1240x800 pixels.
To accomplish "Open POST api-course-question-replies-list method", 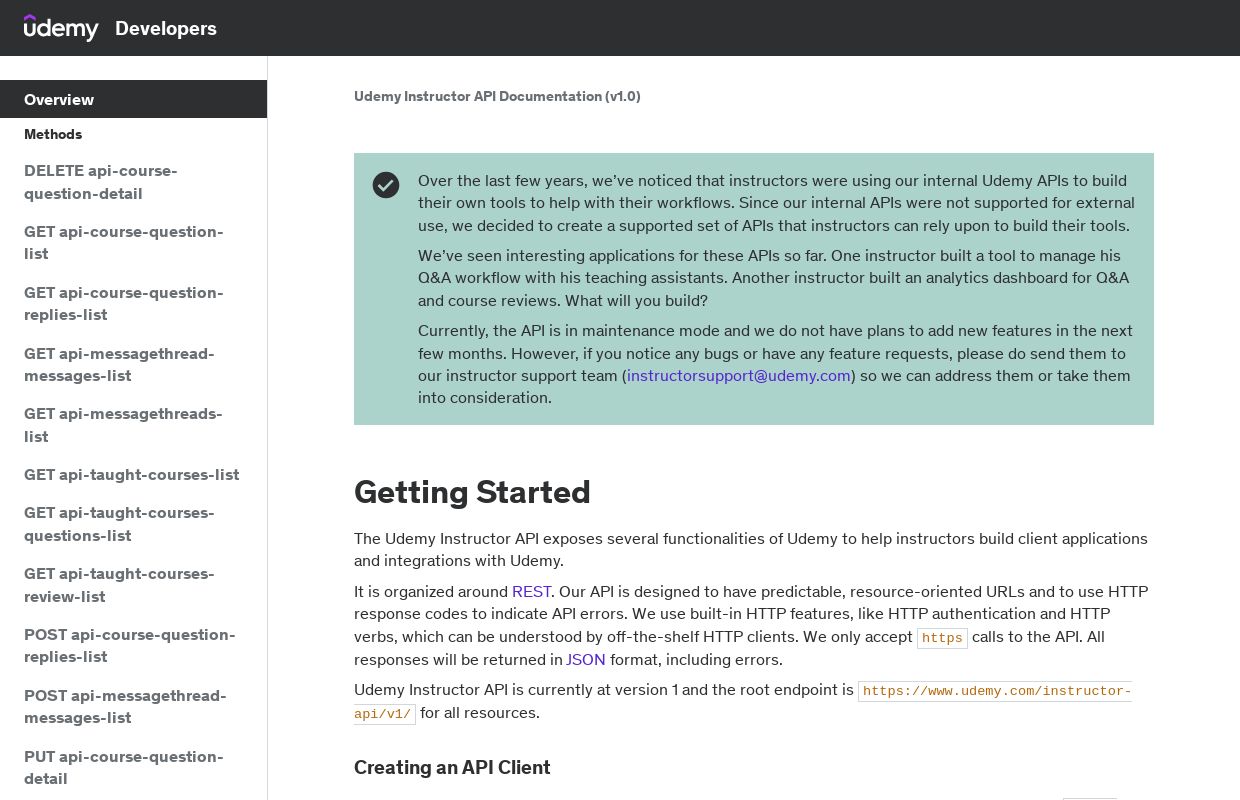I will (130, 646).
